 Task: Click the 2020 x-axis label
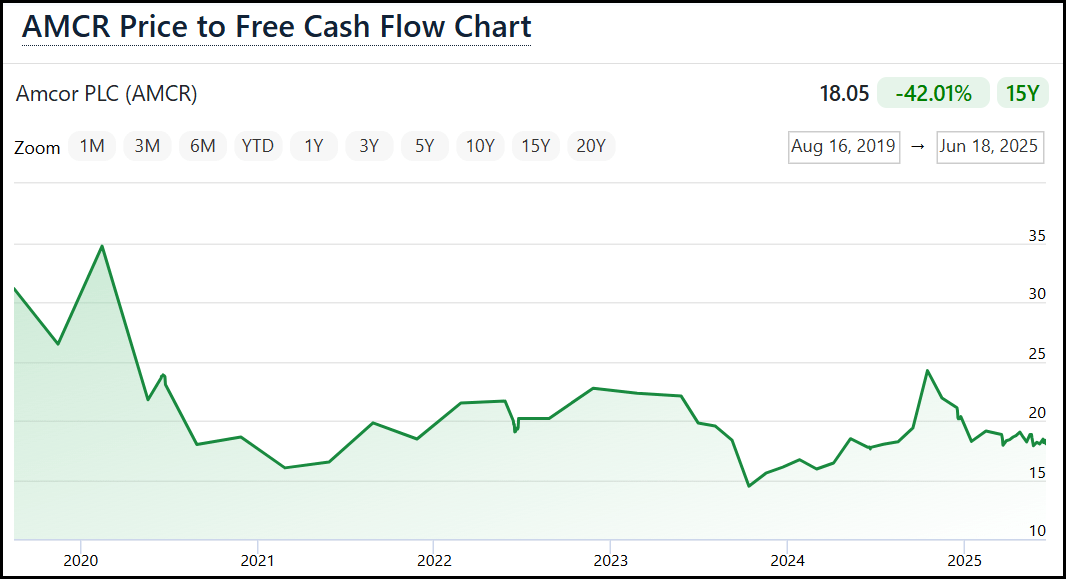click(81, 561)
